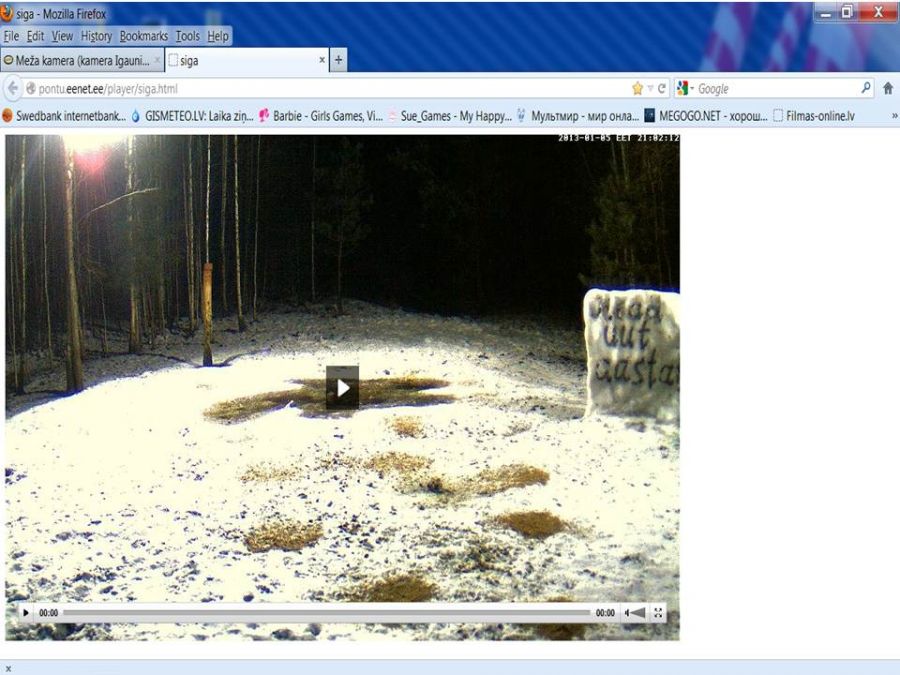Open MEGOGO.NET bookmark
This screenshot has height=675, width=900.
pos(705,116)
